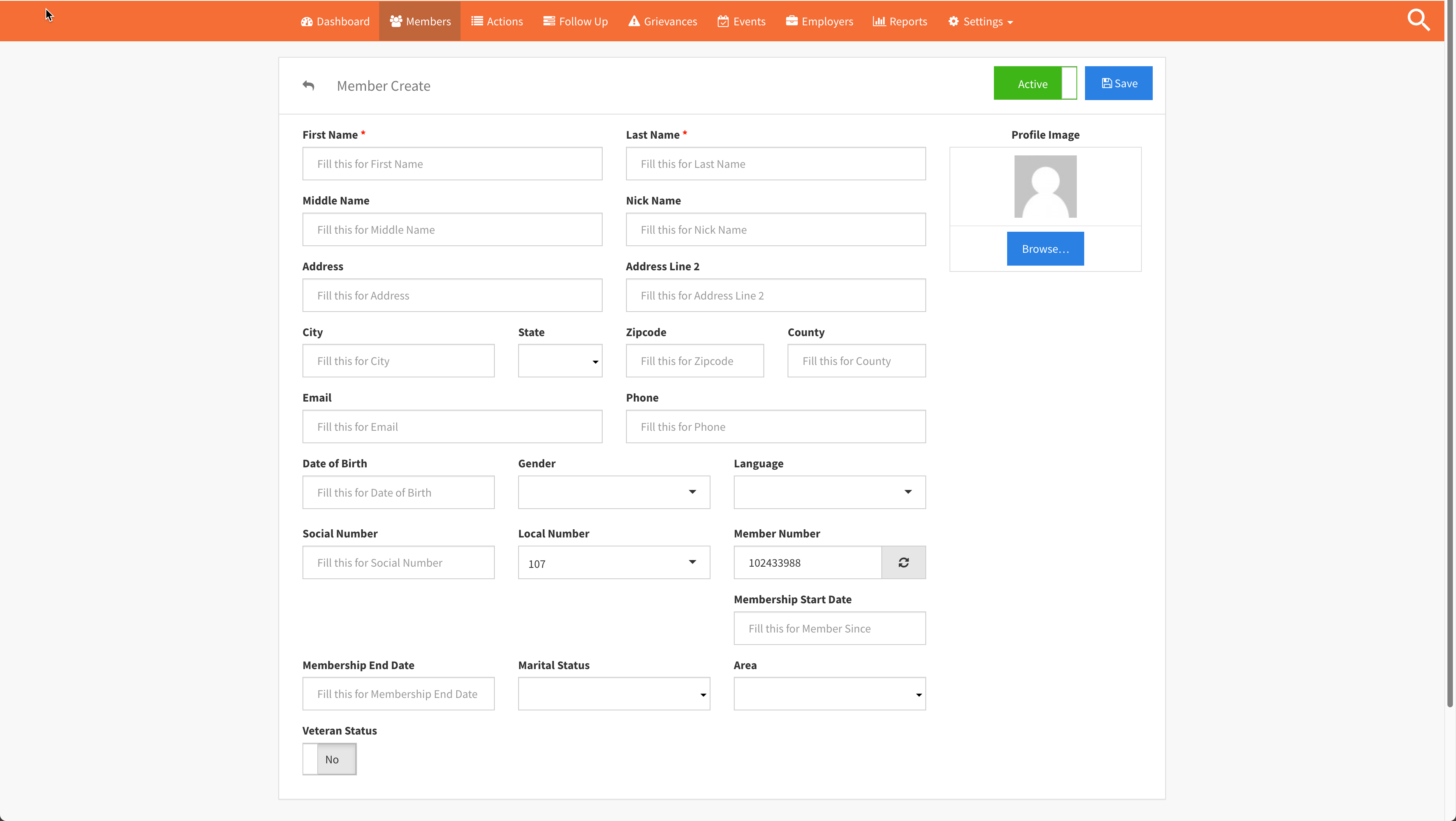Screen dimensions: 1456x821
Task: Click the Membership Start Date field
Action: pos(829,628)
